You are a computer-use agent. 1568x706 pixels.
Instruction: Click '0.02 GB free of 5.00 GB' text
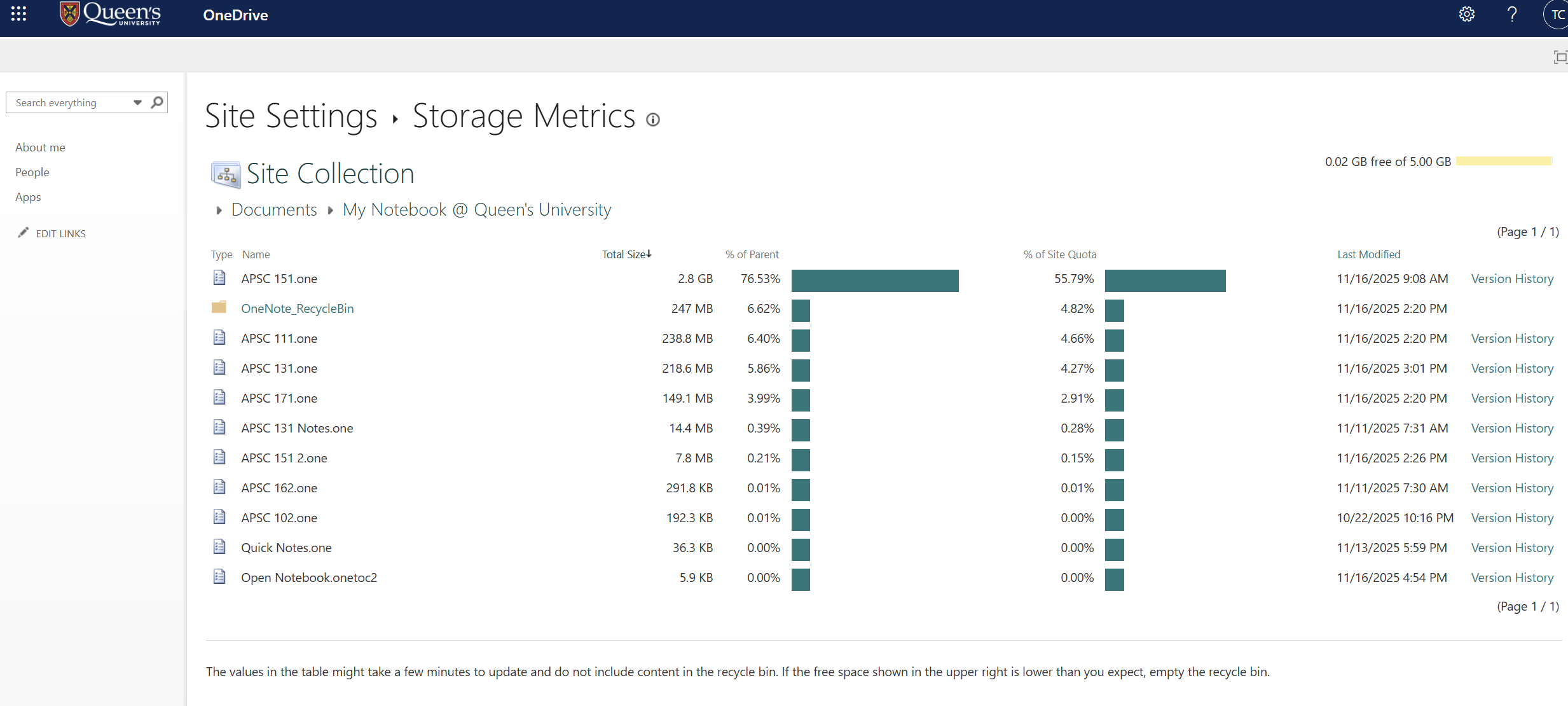coord(1388,162)
